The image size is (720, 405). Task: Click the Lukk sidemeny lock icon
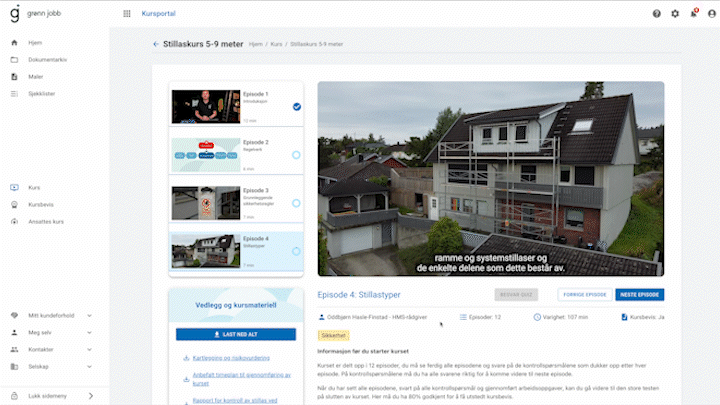tap(14, 396)
